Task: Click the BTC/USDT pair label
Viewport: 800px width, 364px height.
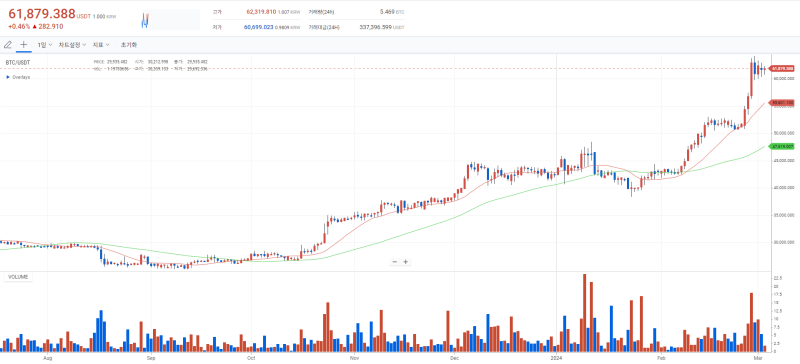Action: click(18, 63)
